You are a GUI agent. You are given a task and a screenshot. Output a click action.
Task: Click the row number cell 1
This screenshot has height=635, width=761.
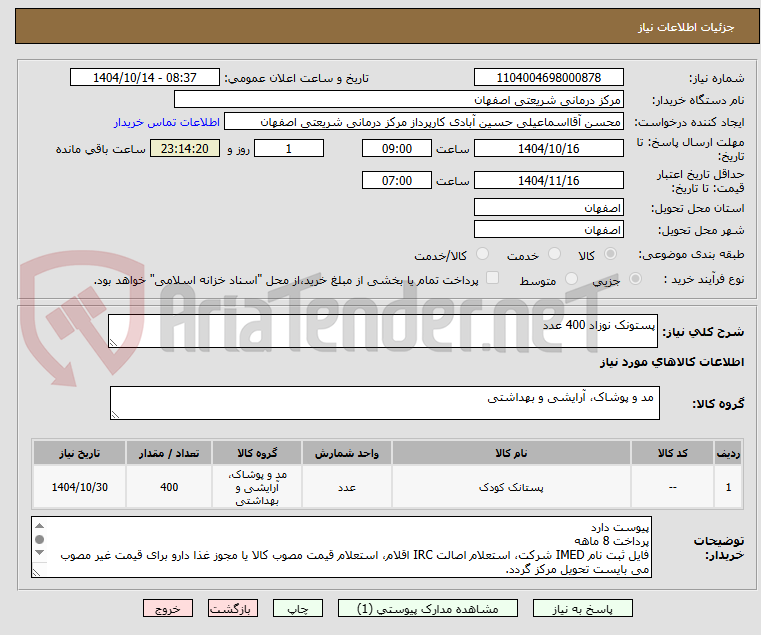(728, 487)
